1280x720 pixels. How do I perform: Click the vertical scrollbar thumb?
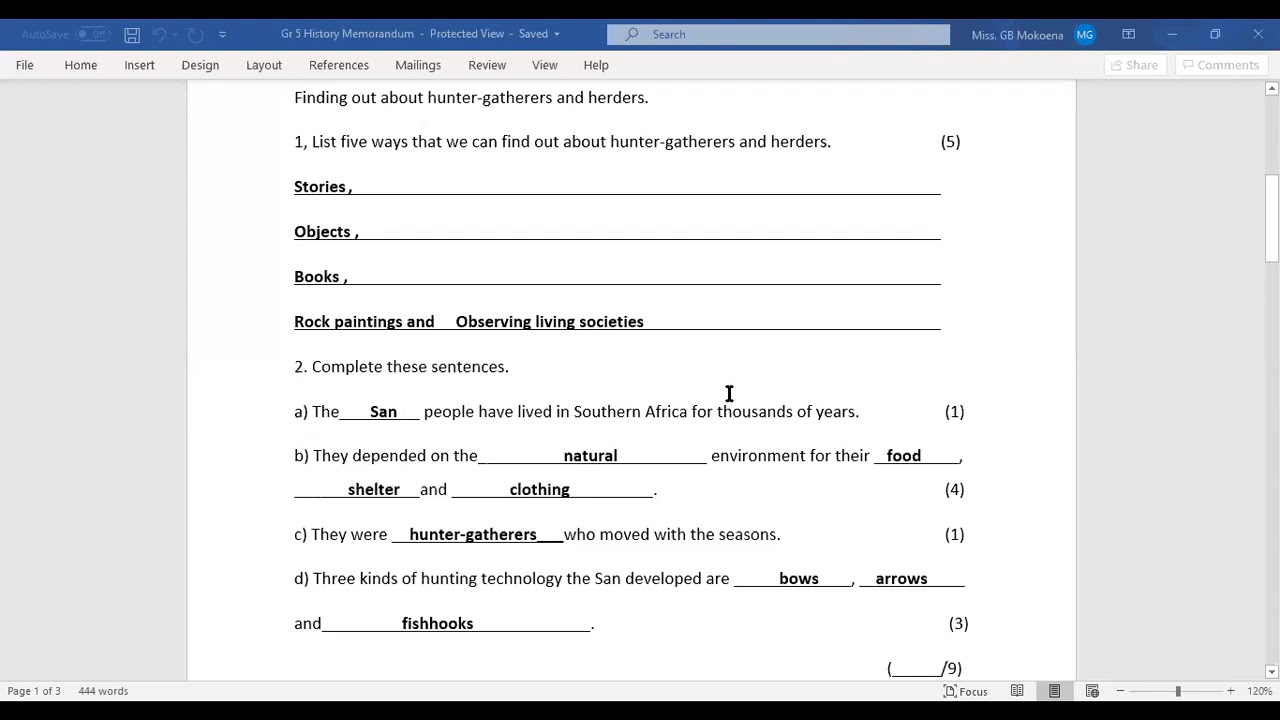(1272, 218)
